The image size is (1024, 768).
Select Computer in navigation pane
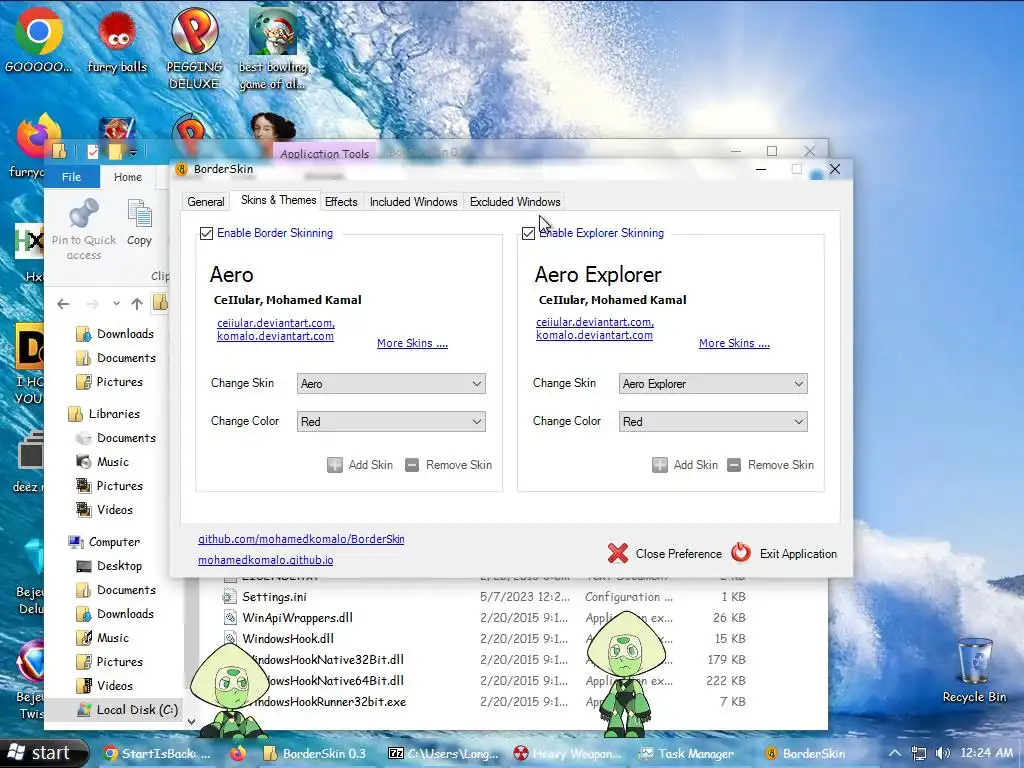(104, 542)
